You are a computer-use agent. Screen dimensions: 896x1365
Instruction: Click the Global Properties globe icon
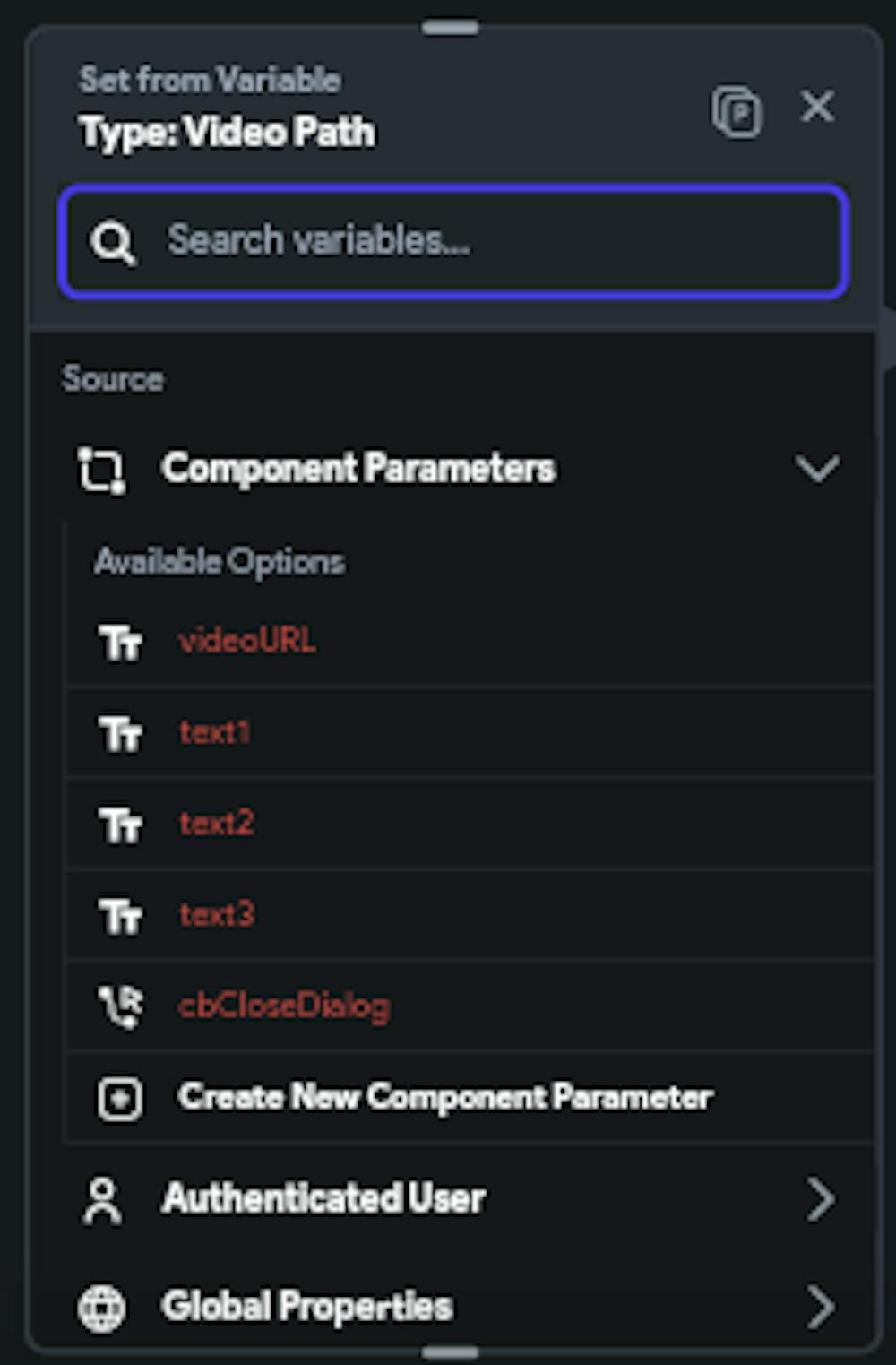101,1308
